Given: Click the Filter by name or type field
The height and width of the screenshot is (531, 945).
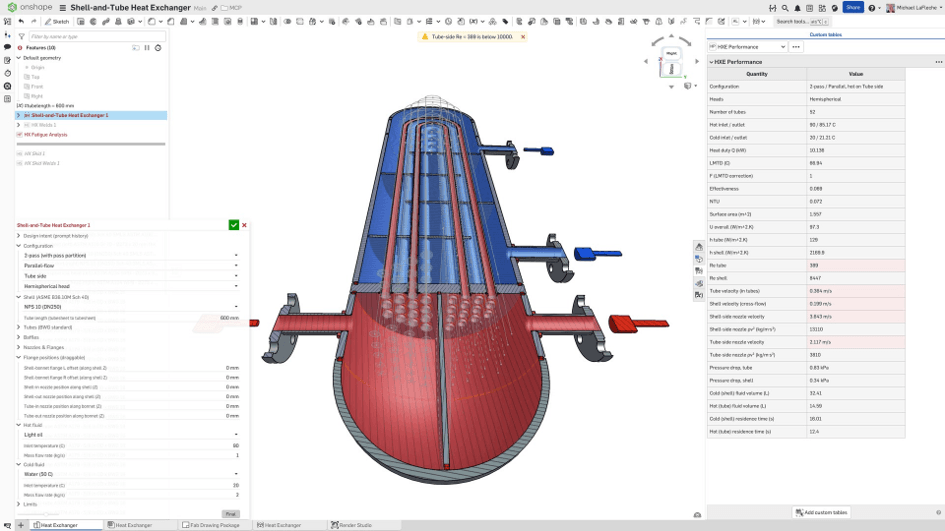Looking at the screenshot, I should (x=96, y=37).
